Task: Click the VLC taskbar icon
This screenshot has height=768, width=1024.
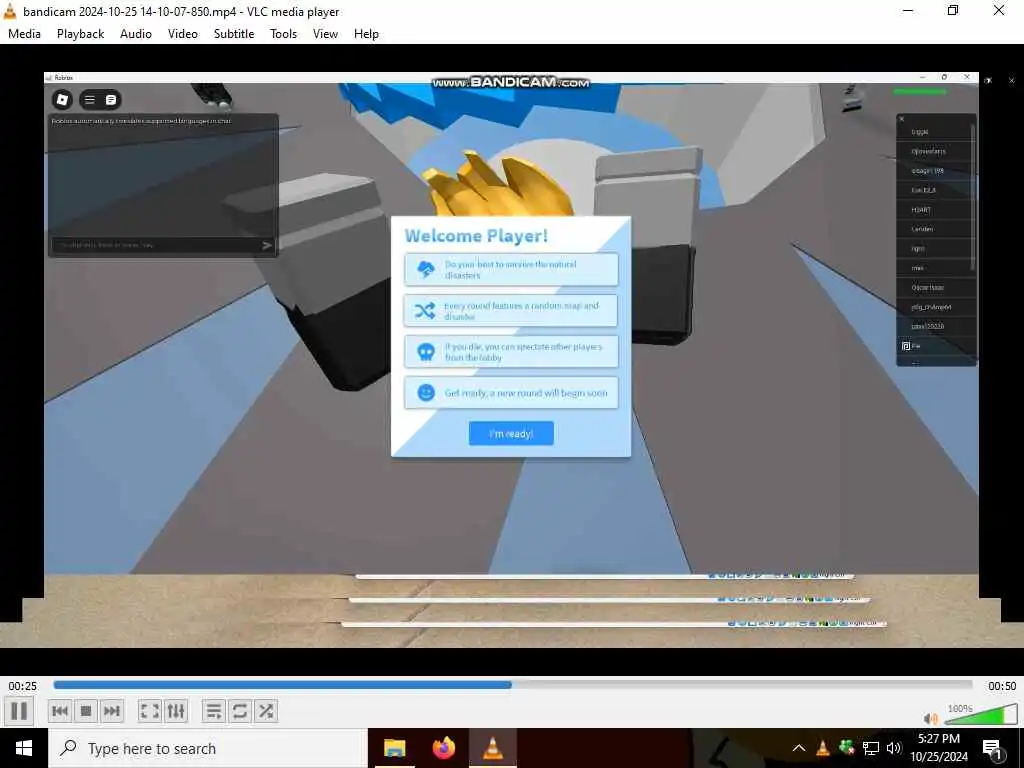Action: click(x=492, y=748)
